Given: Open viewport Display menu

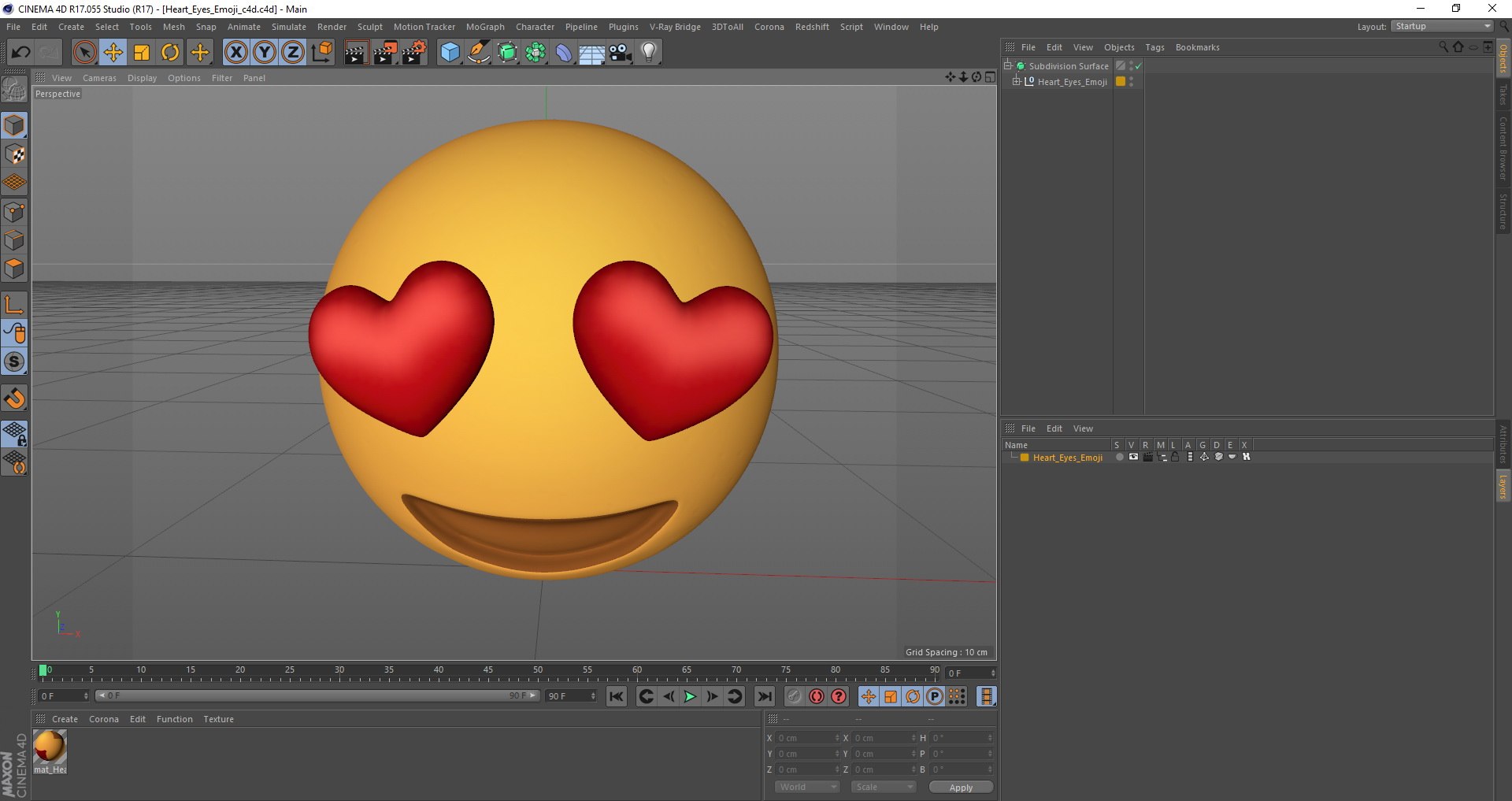Looking at the screenshot, I should [x=142, y=78].
